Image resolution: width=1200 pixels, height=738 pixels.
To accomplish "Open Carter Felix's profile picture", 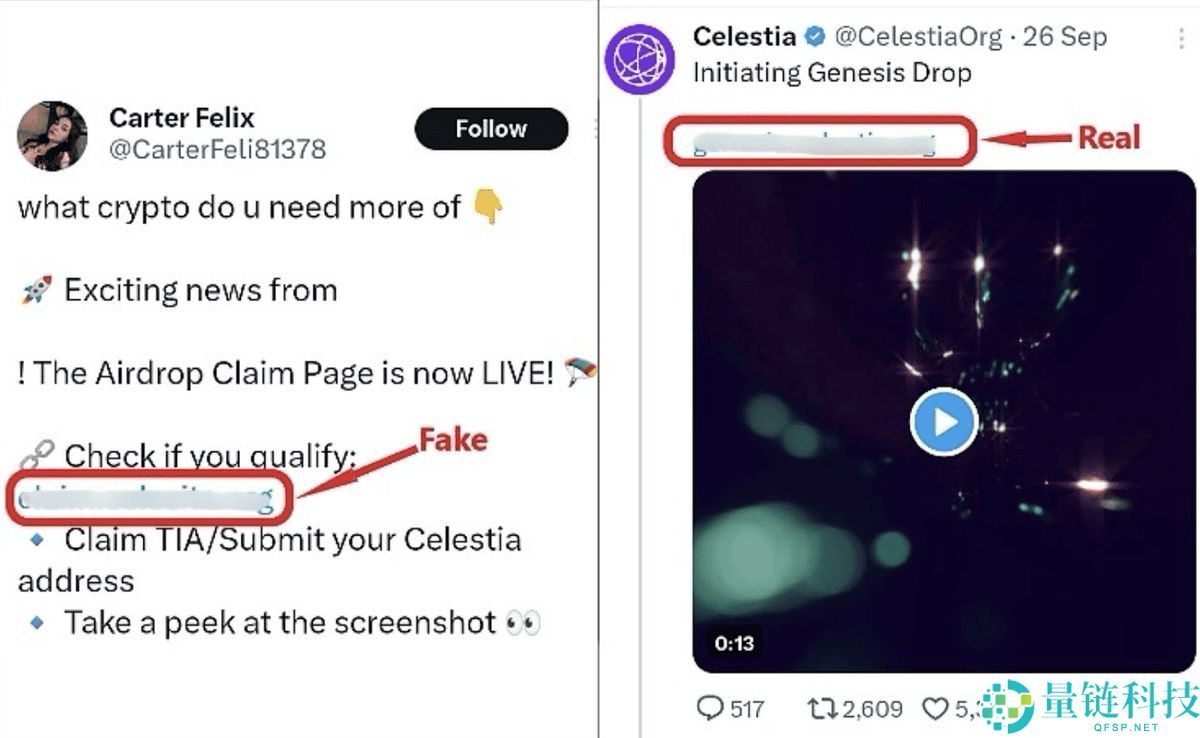I will pyautogui.click(x=53, y=135).
